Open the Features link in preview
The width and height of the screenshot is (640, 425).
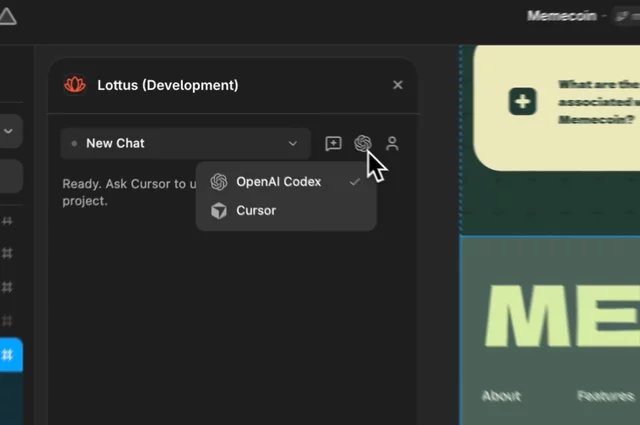click(x=606, y=396)
